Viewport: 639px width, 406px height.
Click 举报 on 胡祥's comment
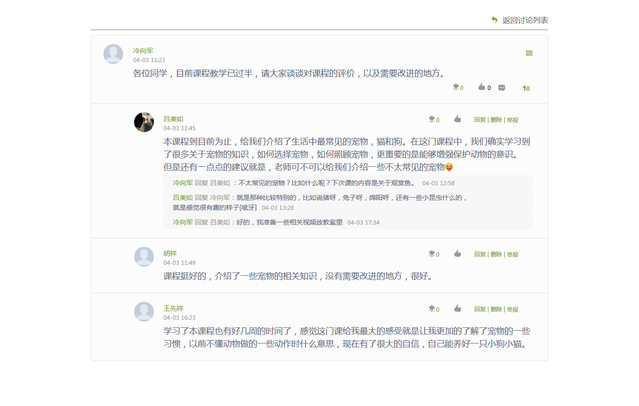pyautogui.click(x=512, y=254)
